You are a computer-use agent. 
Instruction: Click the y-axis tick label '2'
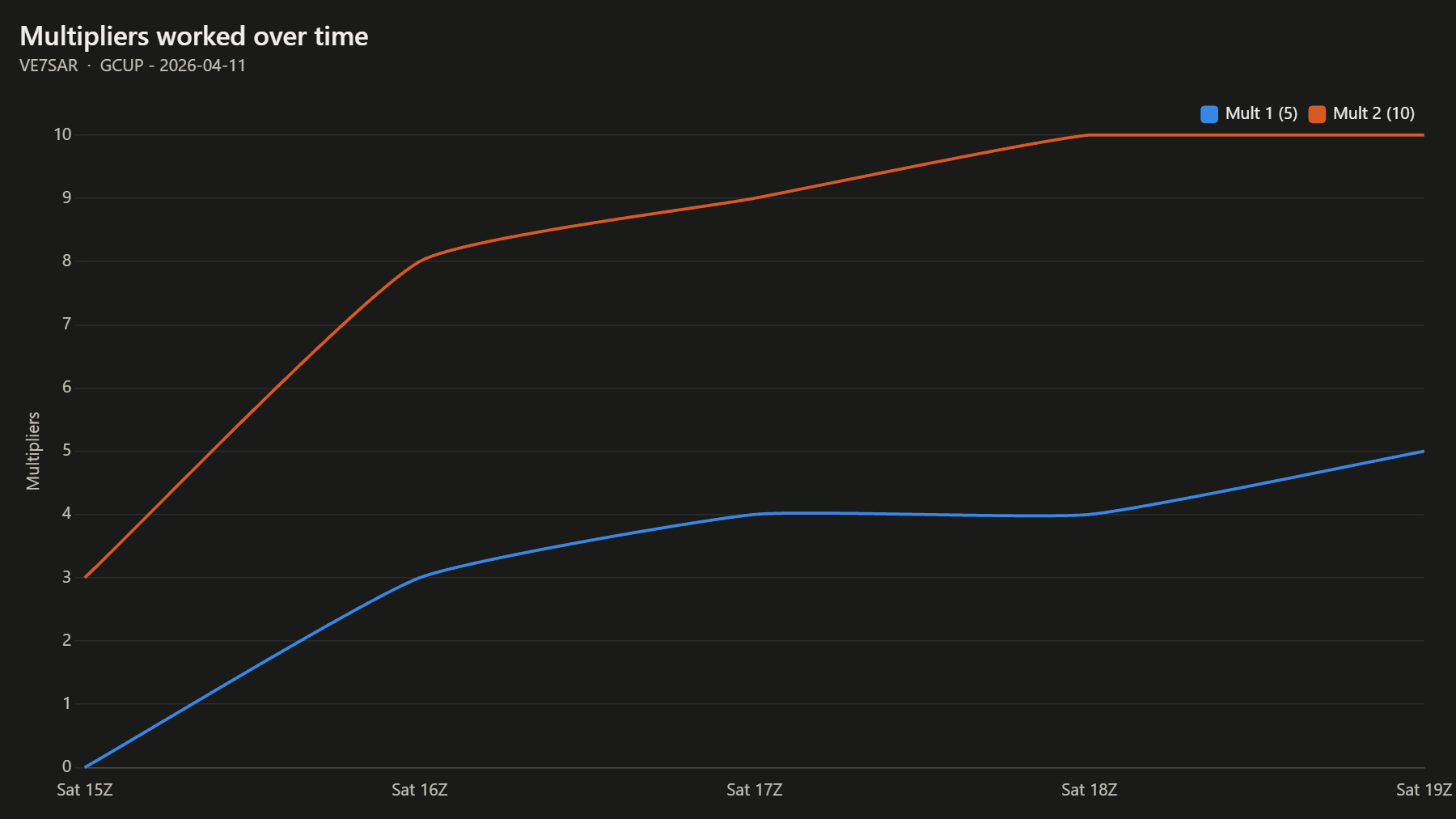[x=67, y=640]
